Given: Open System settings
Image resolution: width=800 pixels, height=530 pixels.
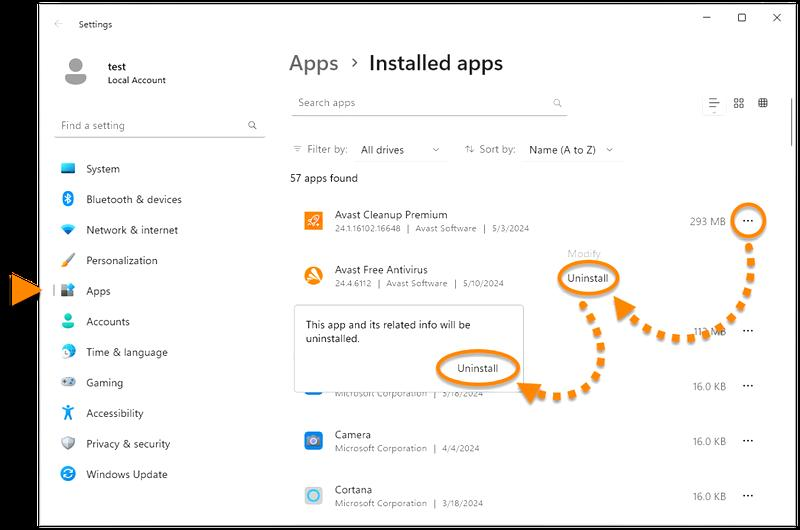Looking at the screenshot, I should (103, 169).
